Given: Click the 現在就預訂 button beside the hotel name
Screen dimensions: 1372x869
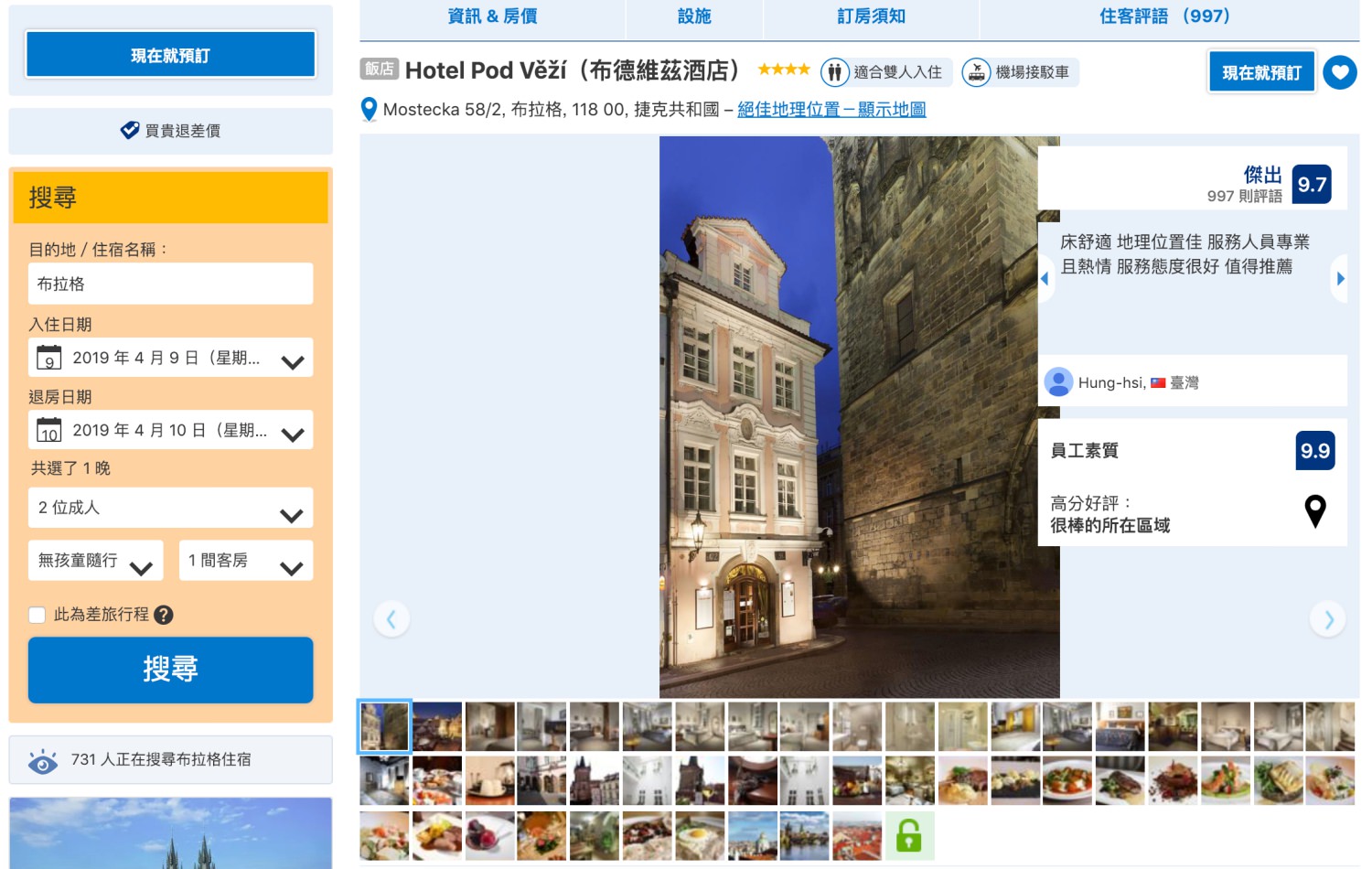Looking at the screenshot, I should pos(1262,72).
